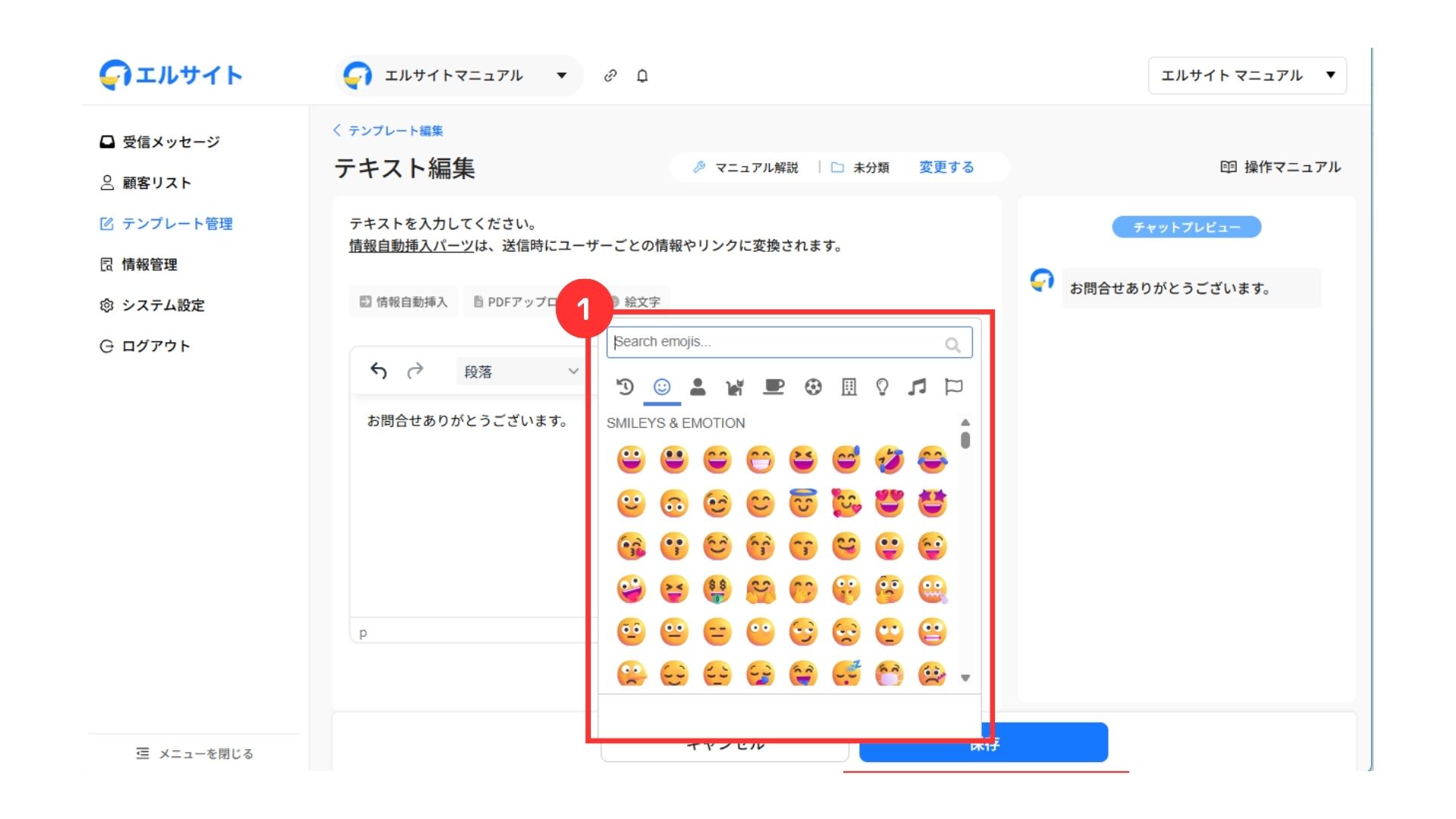Select the Flags emoji category
The width and height of the screenshot is (1456, 819).
[953, 388]
